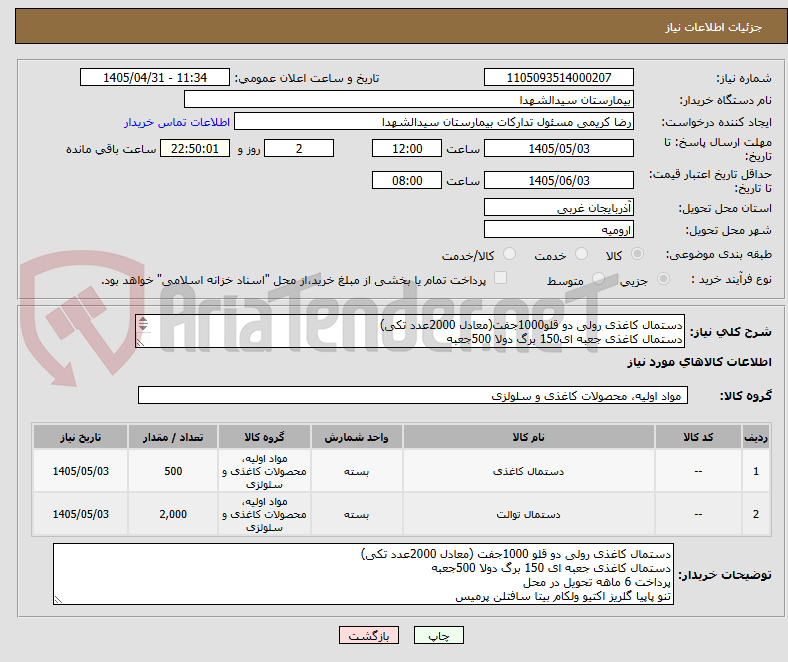Click the row number 2 cell
Screen dimensions: 788x662
click(756, 514)
